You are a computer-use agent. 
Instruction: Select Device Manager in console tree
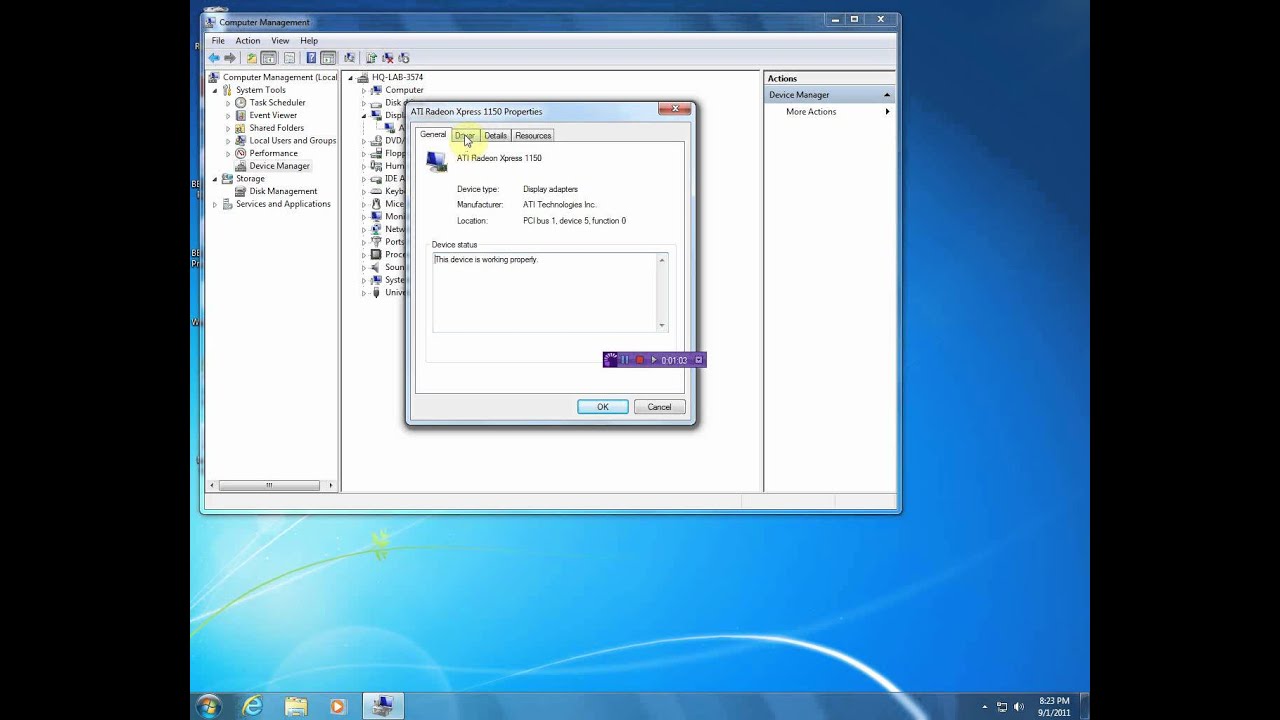point(279,166)
